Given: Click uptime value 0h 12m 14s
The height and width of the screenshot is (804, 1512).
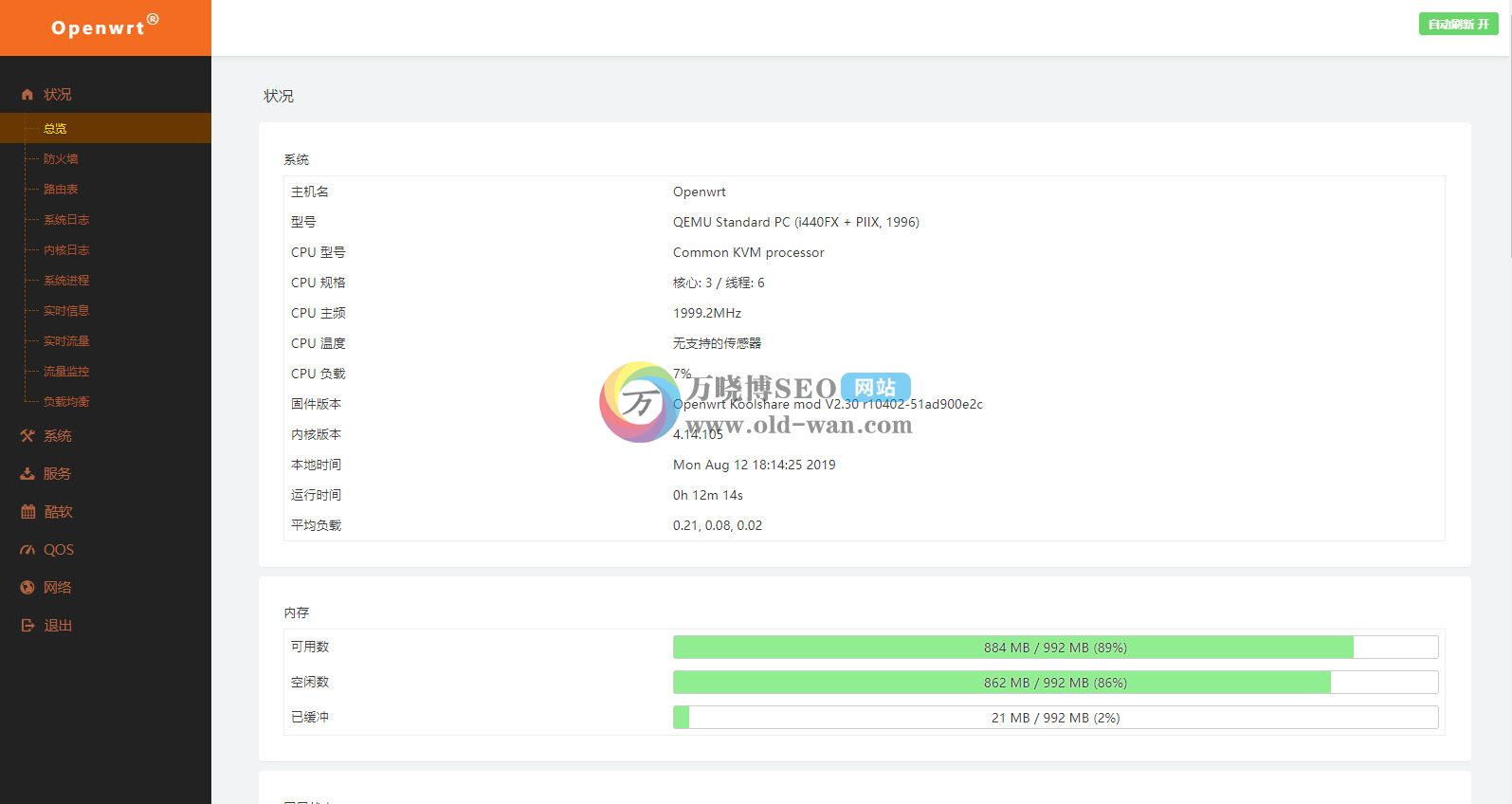Looking at the screenshot, I should [x=708, y=495].
